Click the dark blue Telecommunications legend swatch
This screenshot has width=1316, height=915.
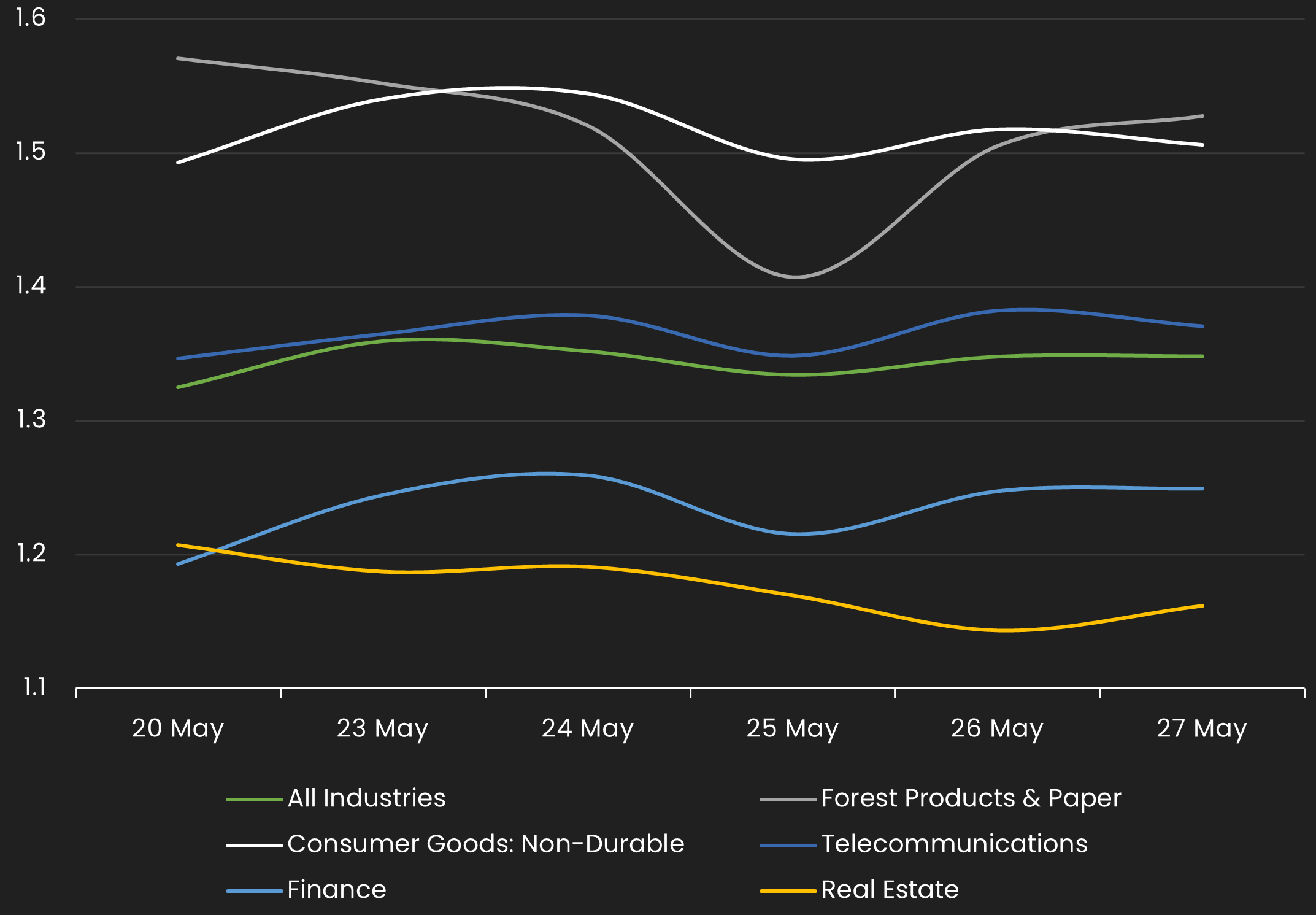coord(788,846)
